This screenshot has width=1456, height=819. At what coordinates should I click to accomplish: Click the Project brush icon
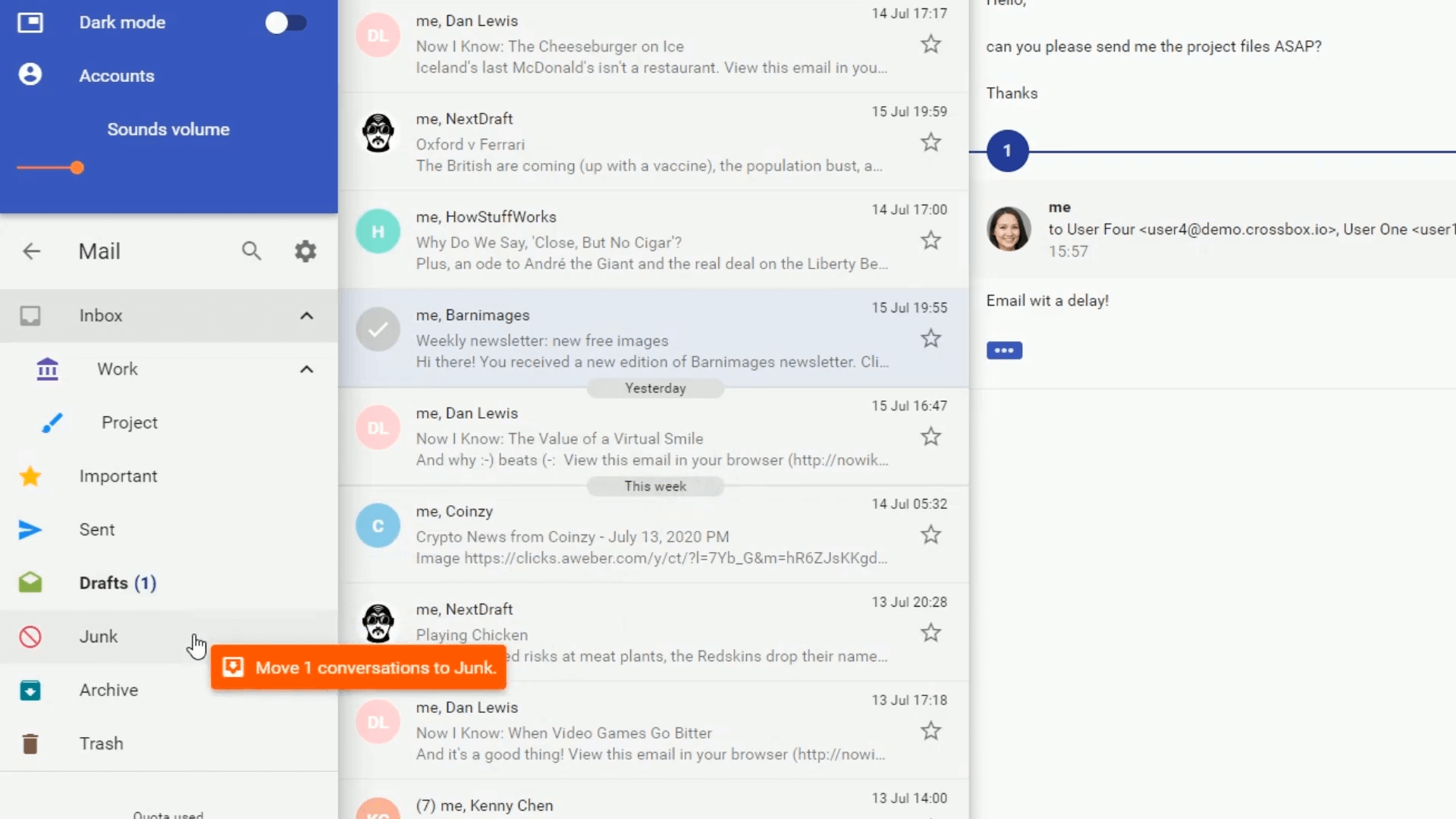tap(52, 422)
